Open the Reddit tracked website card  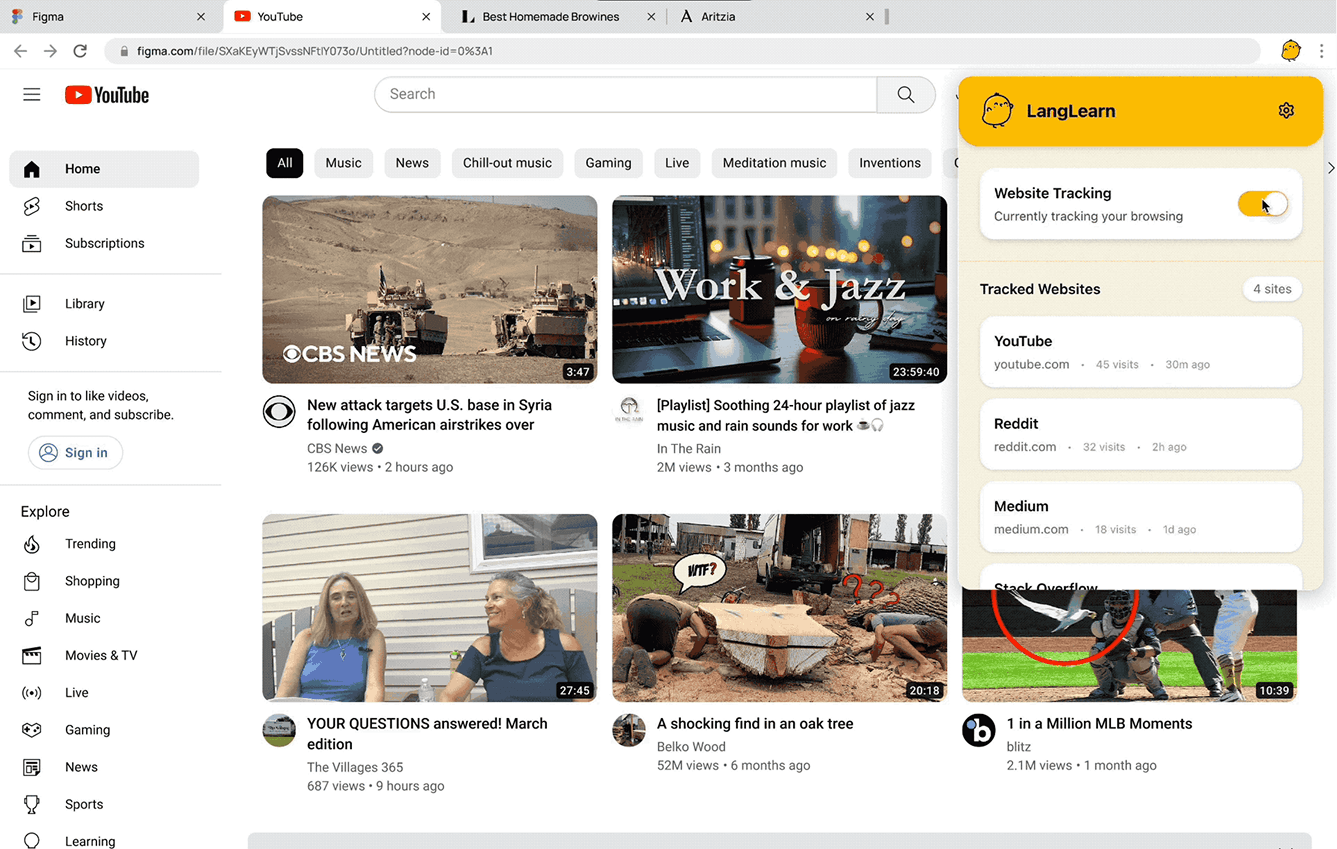click(1141, 434)
